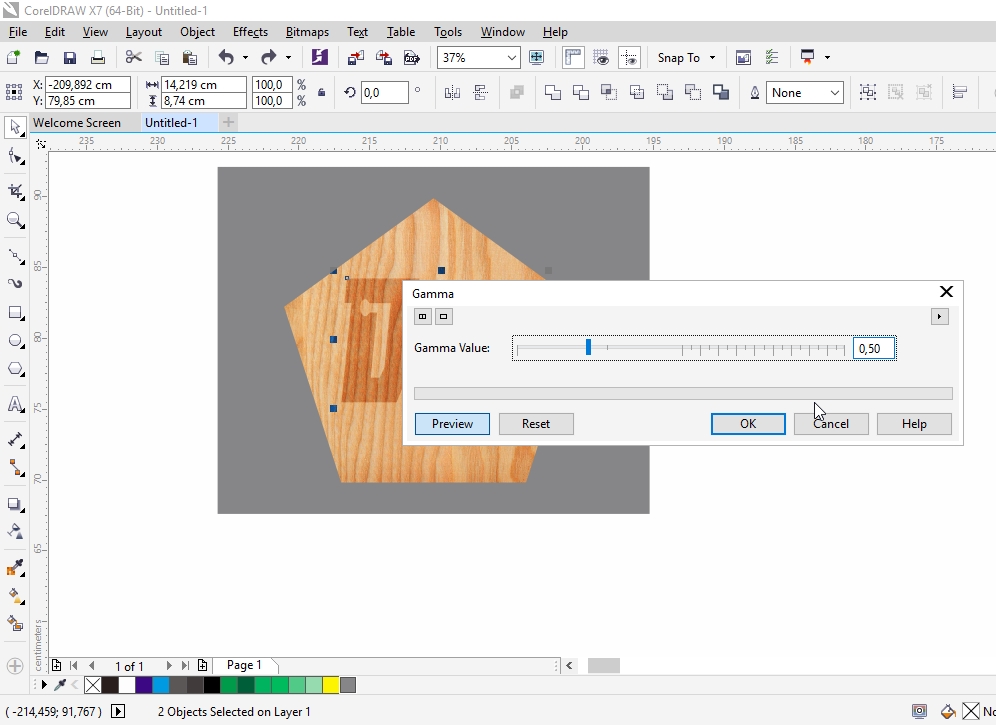
Task: Select the Zoom tool in the toolbox
Action: (x=14, y=221)
